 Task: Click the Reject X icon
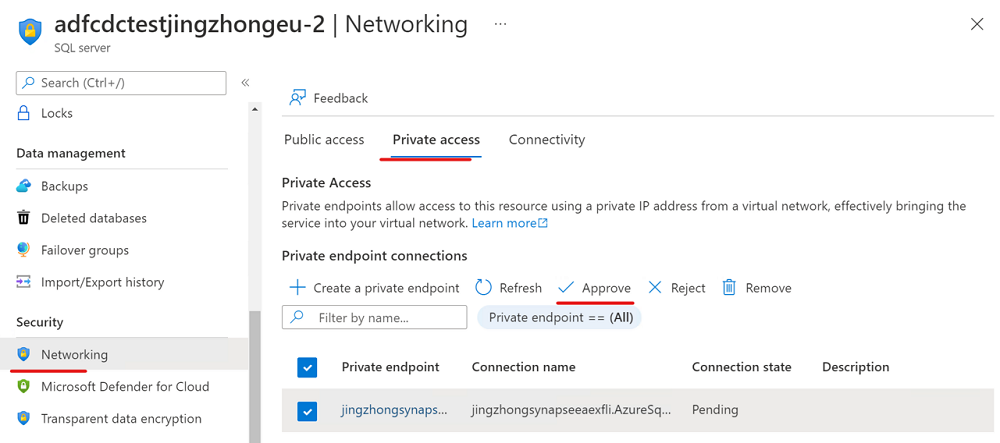tap(655, 287)
